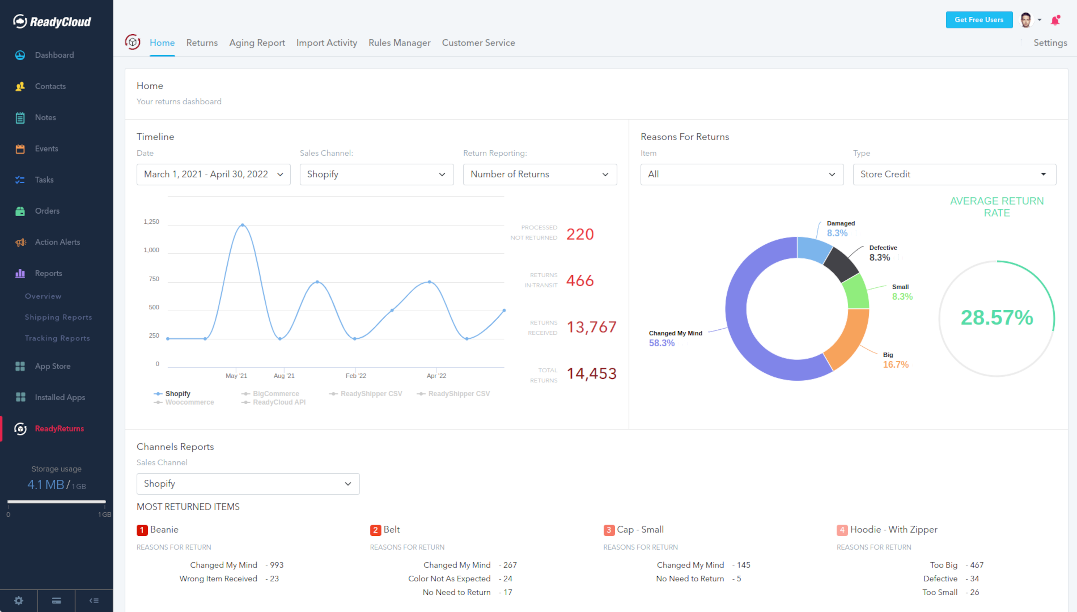Click the 28.57% average return rate gauge
Image resolution: width=1077 pixels, height=612 pixels.
tap(997, 318)
